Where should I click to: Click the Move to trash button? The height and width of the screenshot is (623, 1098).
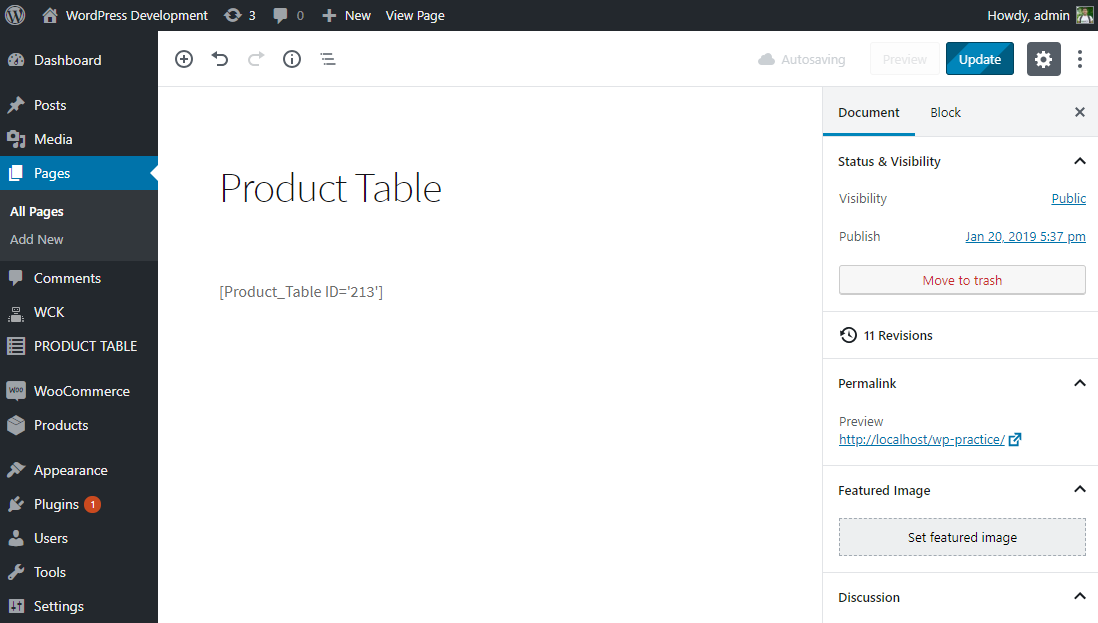tap(962, 280)
